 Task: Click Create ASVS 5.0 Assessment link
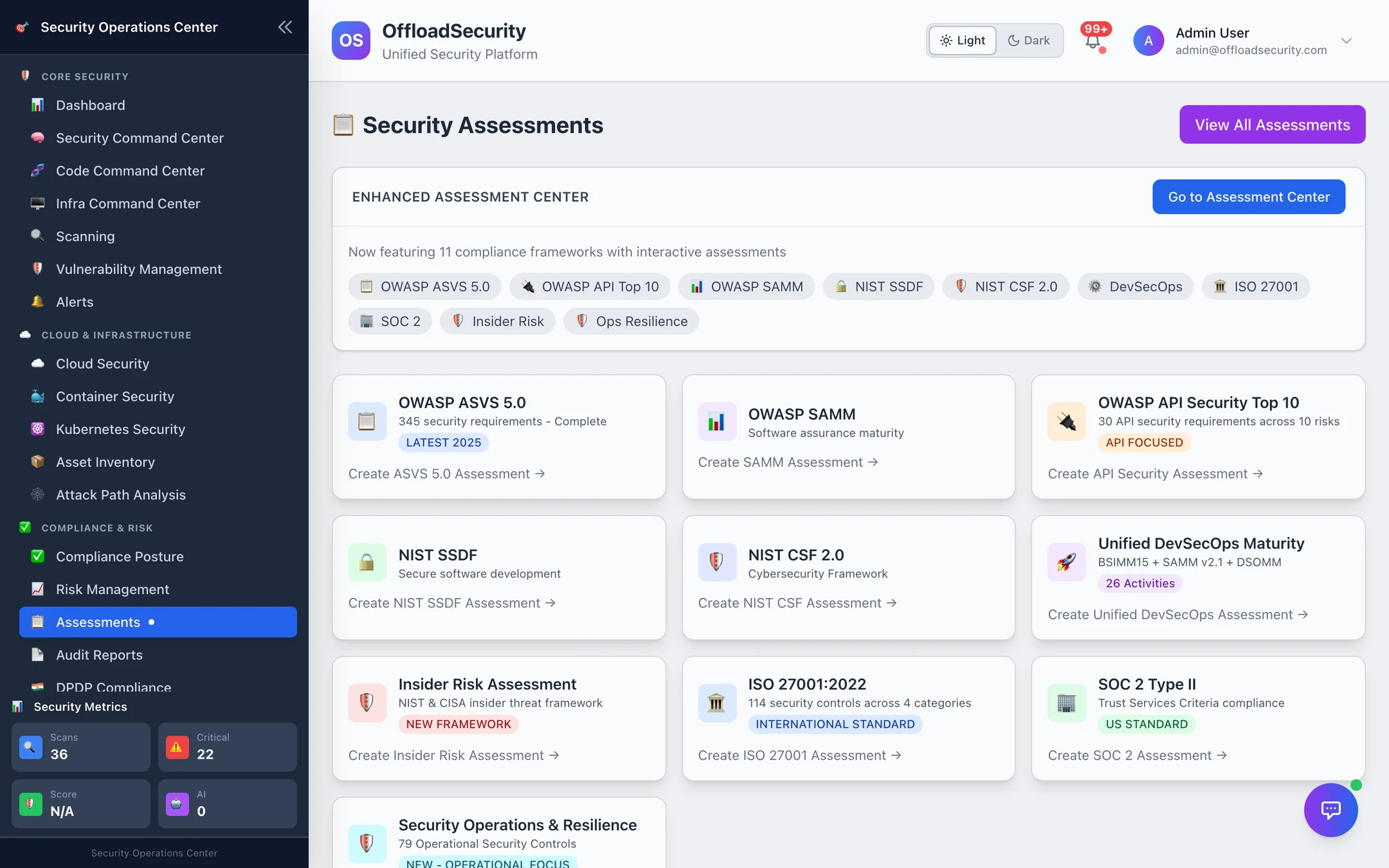[x=447, y=474]
